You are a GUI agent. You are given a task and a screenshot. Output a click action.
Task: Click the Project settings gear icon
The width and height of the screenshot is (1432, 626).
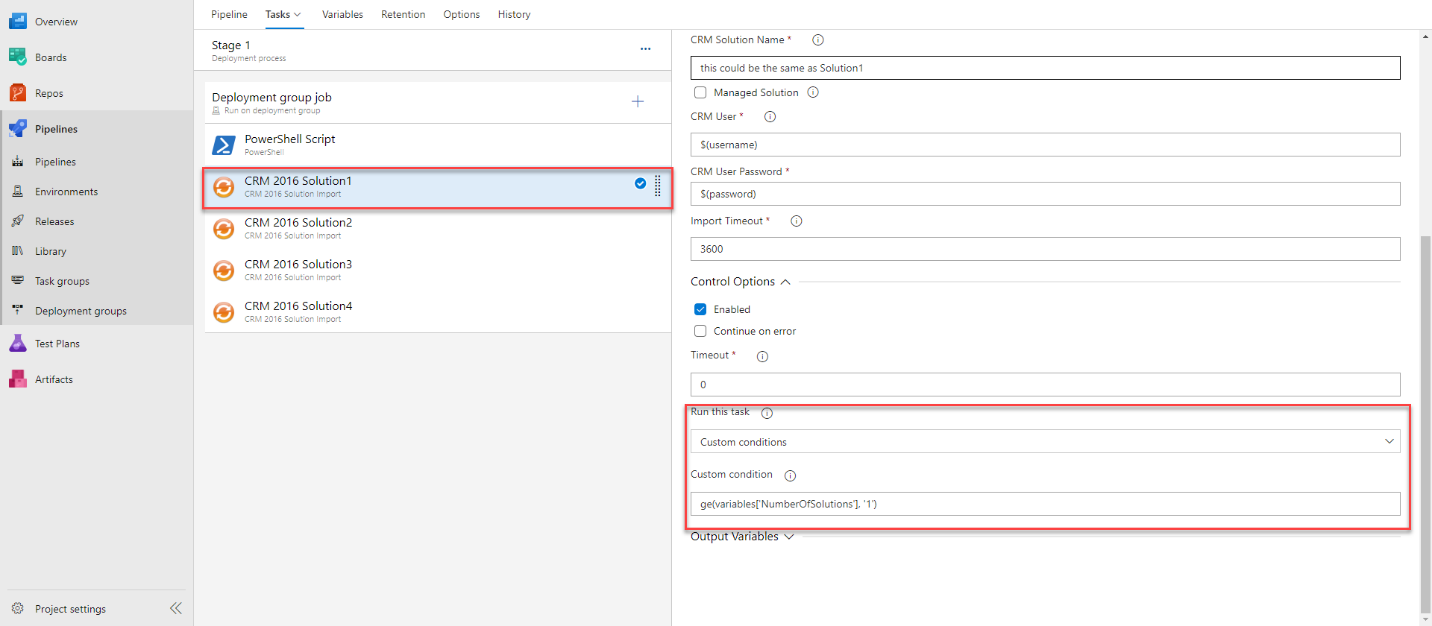17,608
